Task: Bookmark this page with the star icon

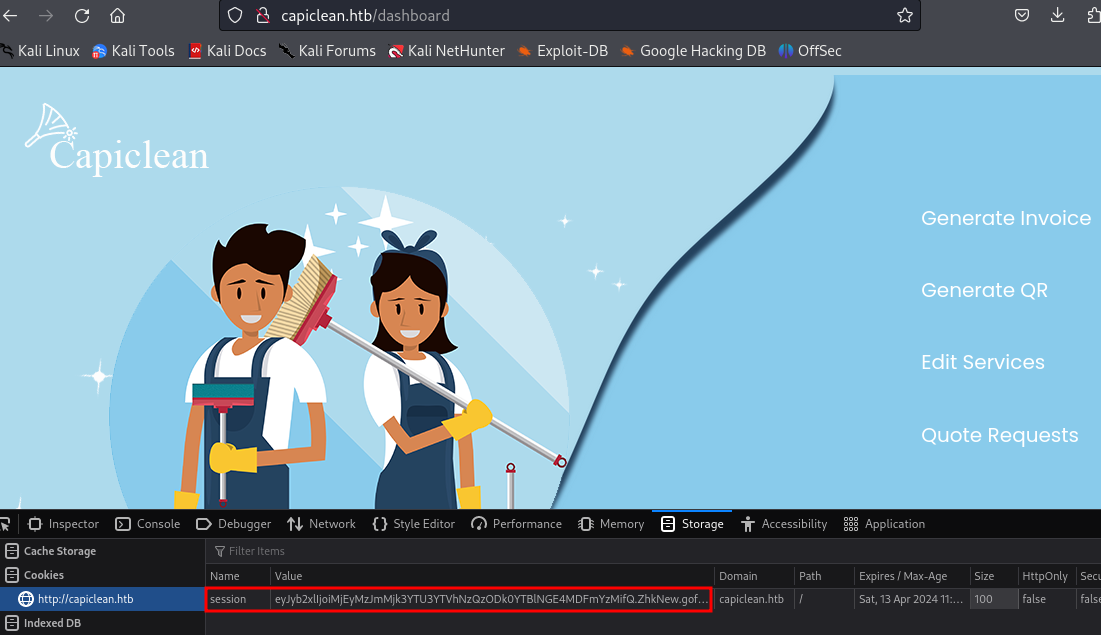Action: tap(904, 16)
